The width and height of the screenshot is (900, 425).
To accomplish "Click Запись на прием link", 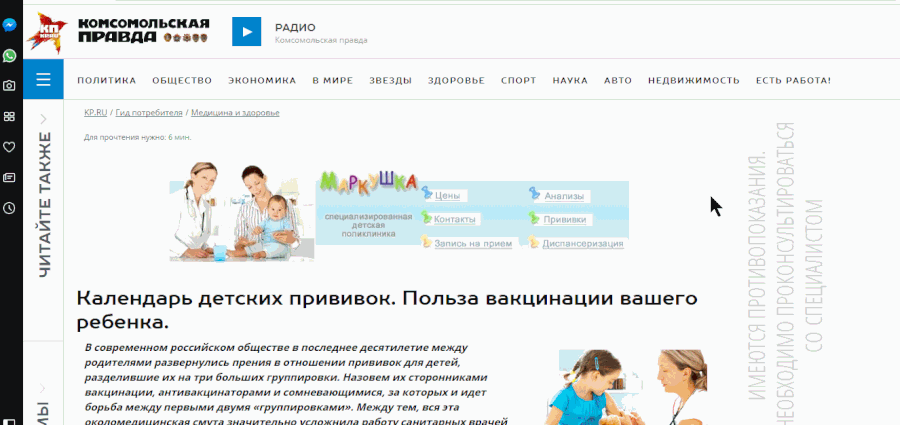I will pos(473,244).
